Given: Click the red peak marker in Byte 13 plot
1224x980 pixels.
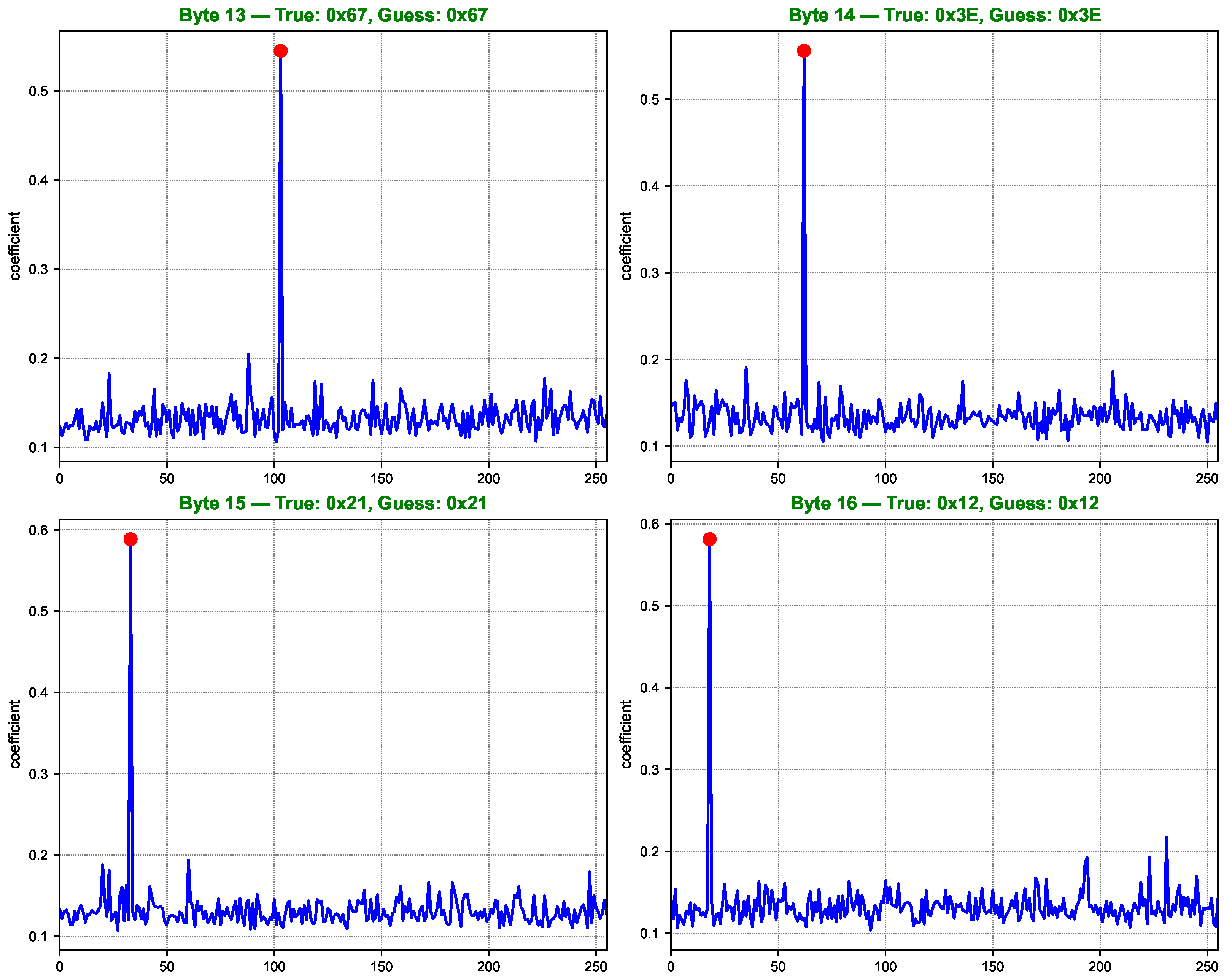Looking at the screenshot, I should (x=280, y=51).
